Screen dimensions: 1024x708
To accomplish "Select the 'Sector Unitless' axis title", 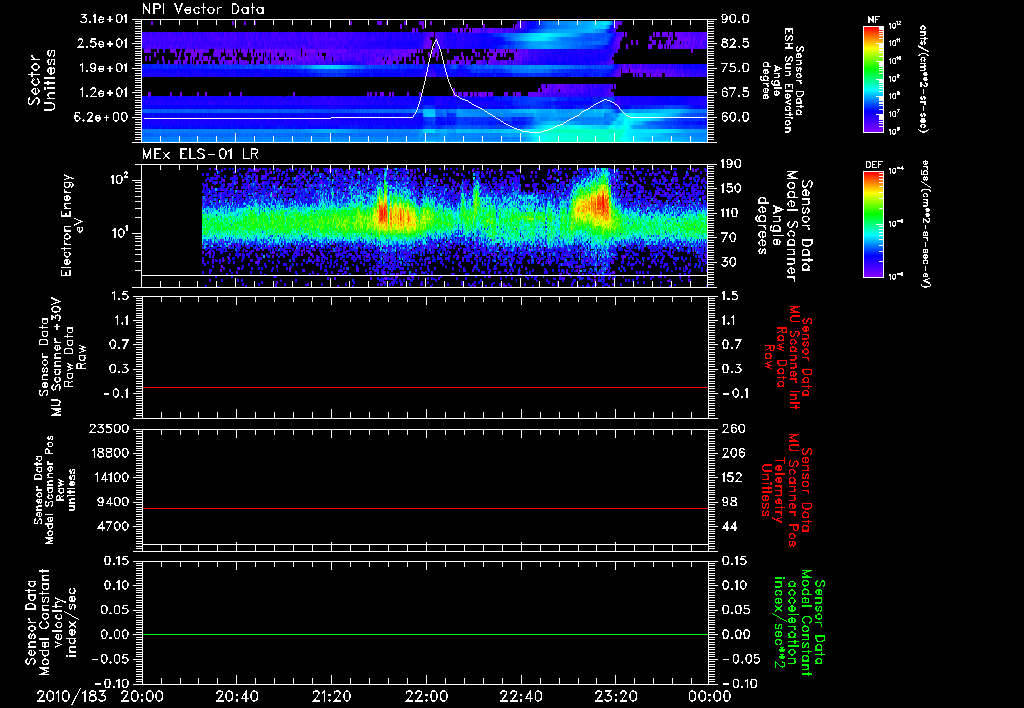I will click(x=42, y=80).
